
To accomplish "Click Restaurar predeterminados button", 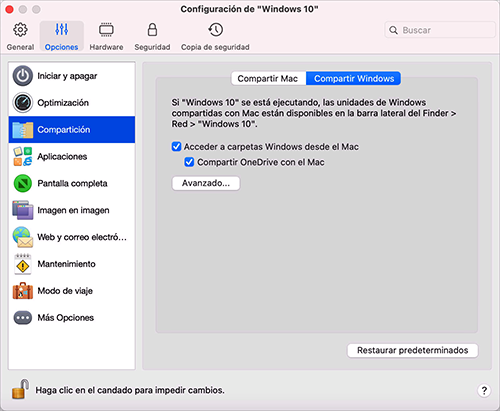I will (413, 350).
